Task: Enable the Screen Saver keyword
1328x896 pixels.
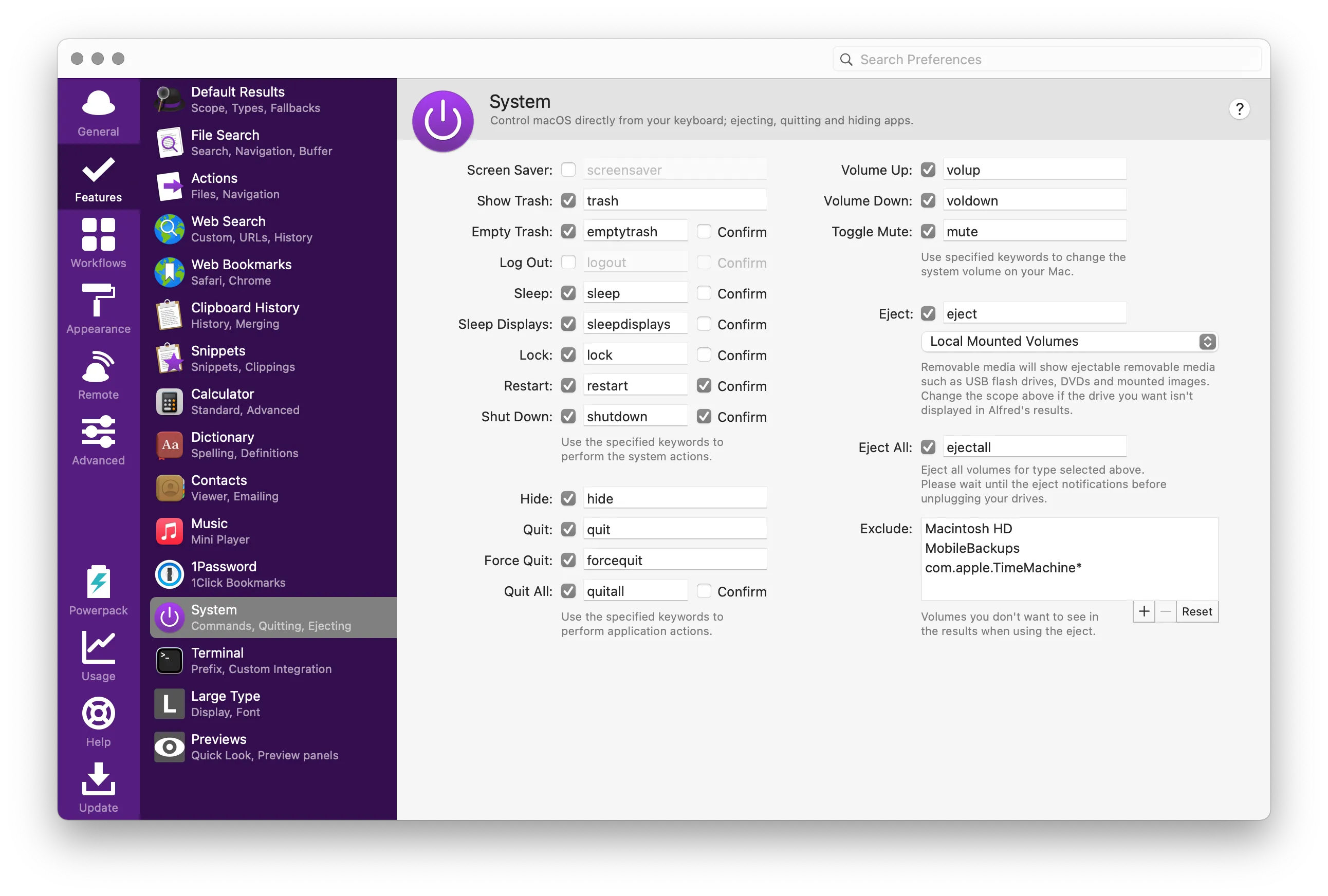Action: click(x=568, y=170)
